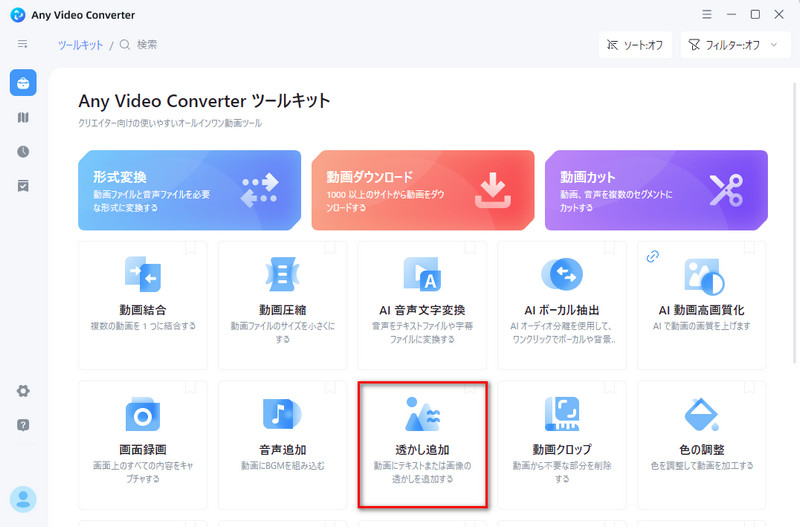Bookmark the 画面録画 card
The height and width of the screenshot is (527, 800).
point(190,388)
